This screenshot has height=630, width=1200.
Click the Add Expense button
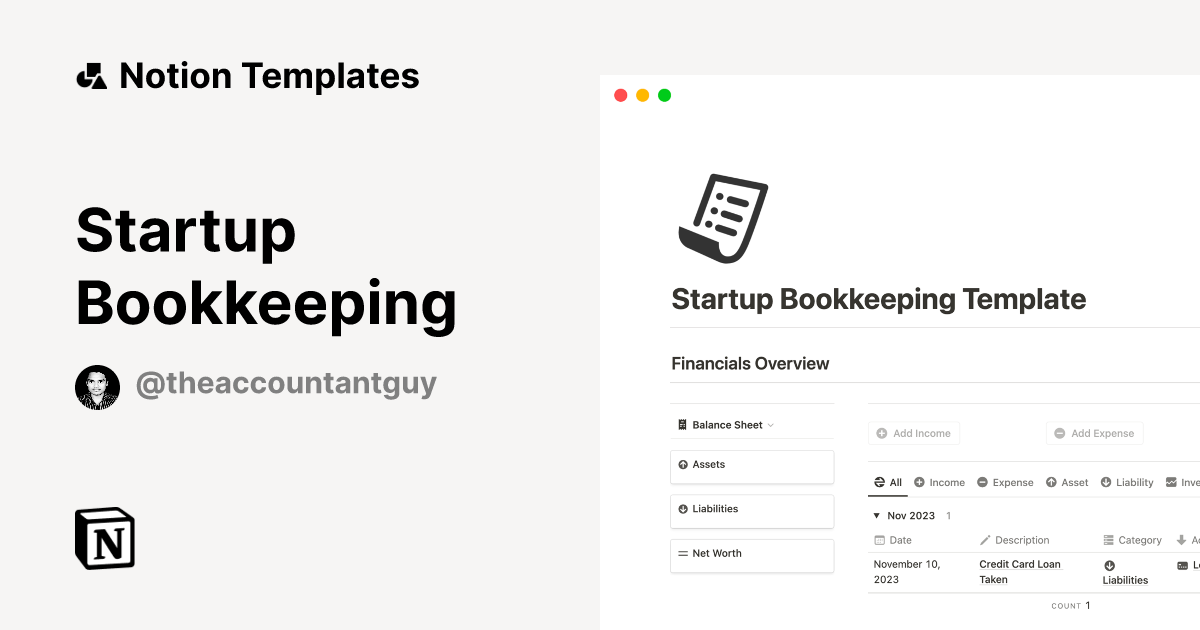tap(1094, 432)
